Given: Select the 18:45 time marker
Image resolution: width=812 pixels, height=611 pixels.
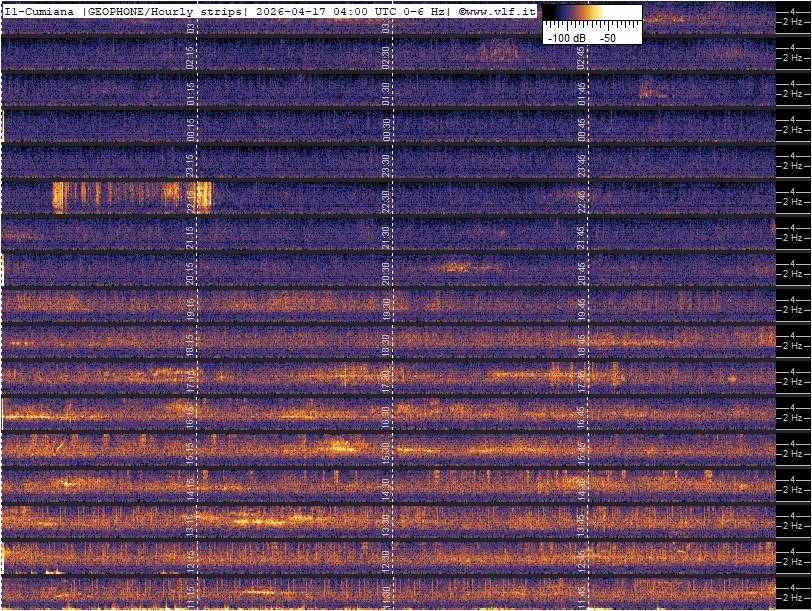Looking at the screenshot, I should [x=581, y=344].
